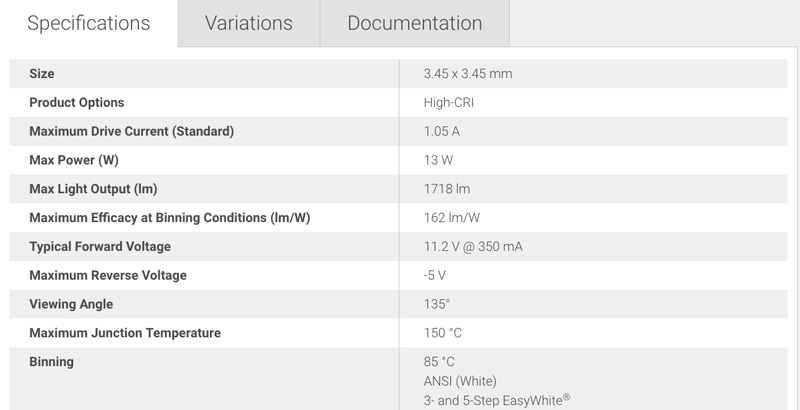Click the High-CRI value
The height and width of the screenshot is (410, 800).
coord(450,103)
